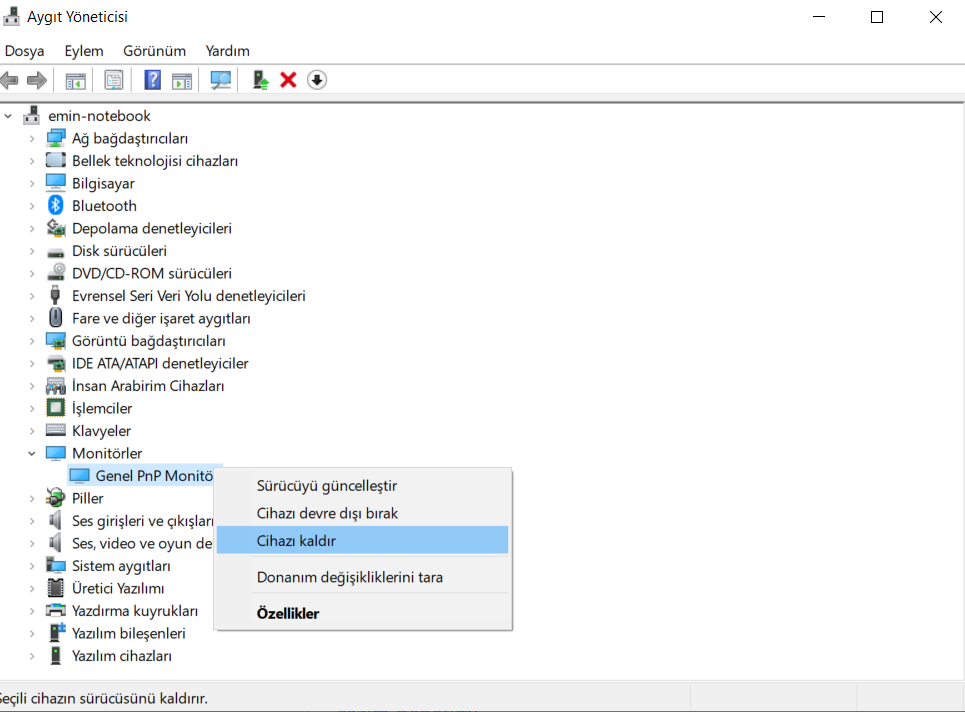Click the Update driver toolbar icon
This screenshot has width=965, height=712.
point(261,80)
